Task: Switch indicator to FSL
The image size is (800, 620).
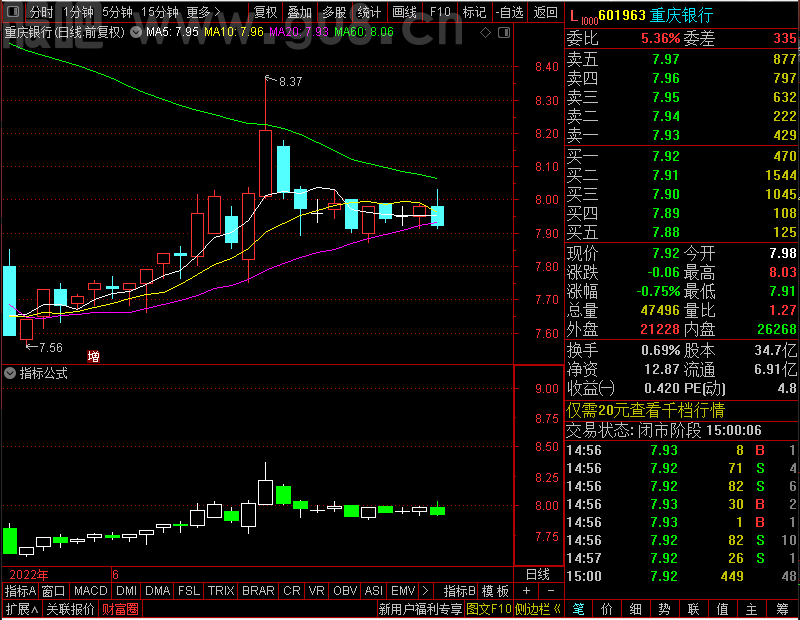Action: (x=189, y=591)
